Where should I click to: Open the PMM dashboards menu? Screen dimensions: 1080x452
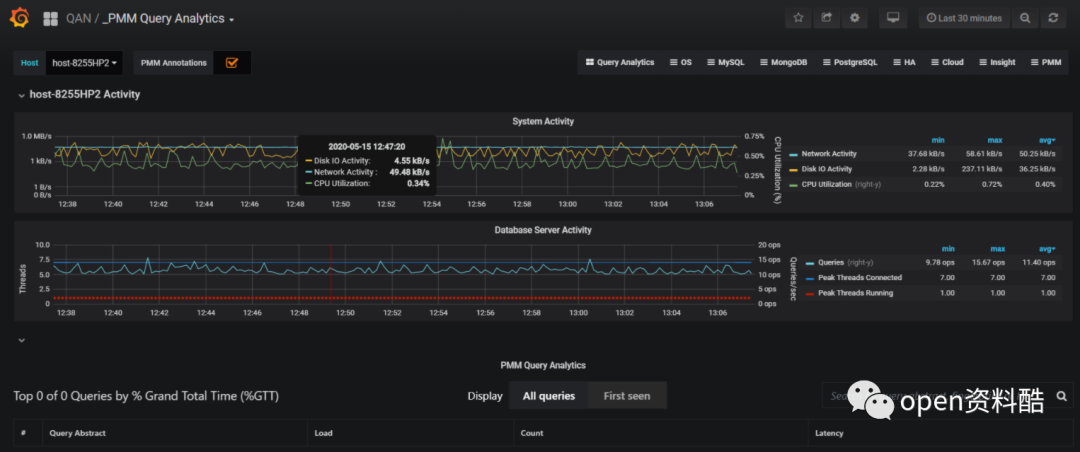click(x=1046, y=62)
